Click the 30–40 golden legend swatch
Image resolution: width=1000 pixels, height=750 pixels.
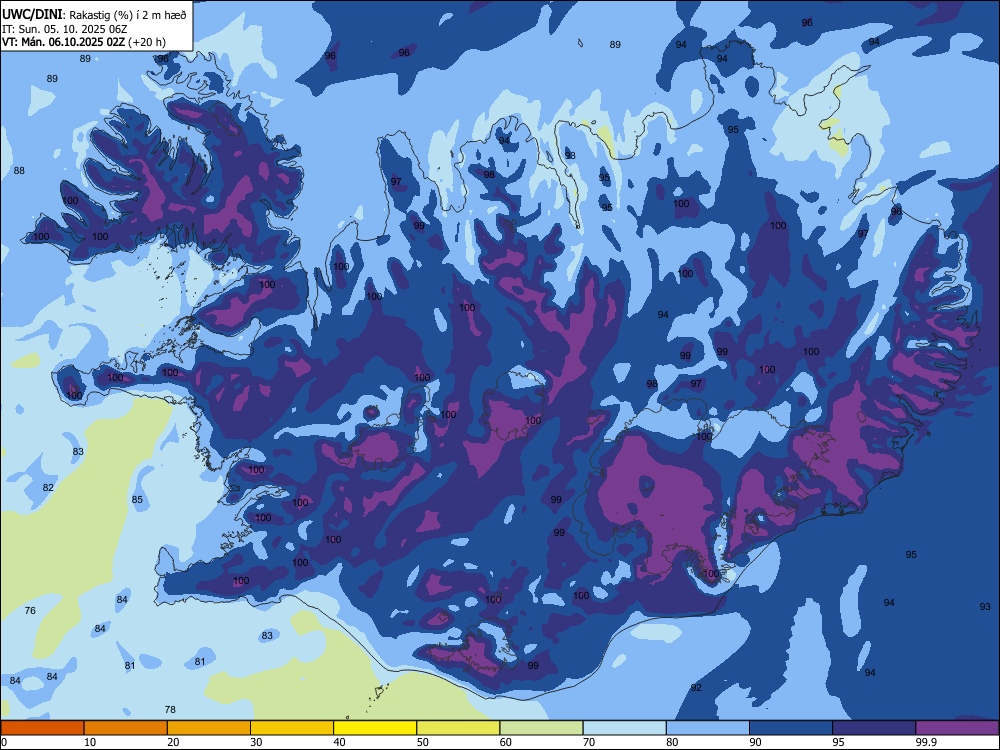[x=292, y=728]
